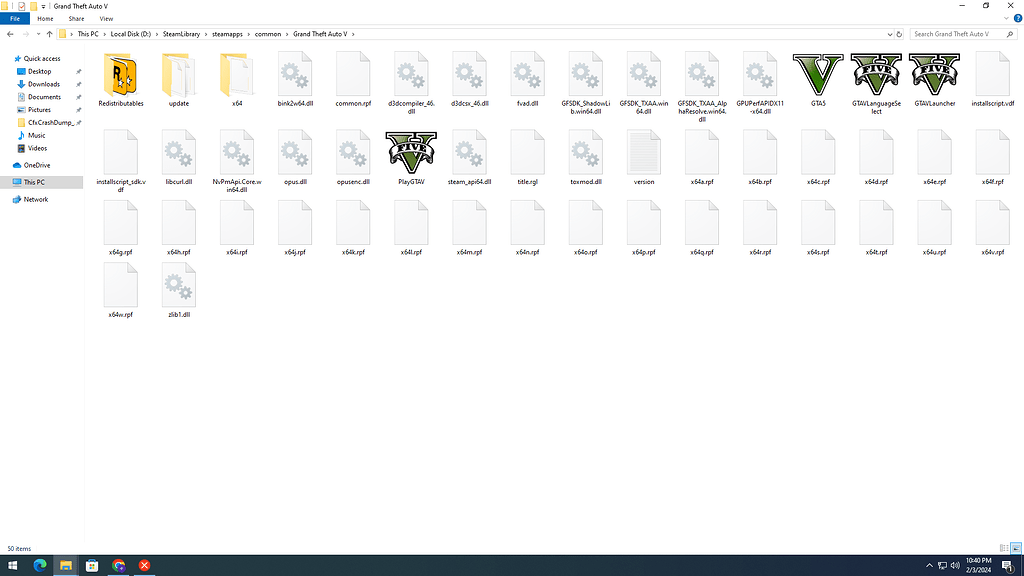Select the update folder
The width and height of the screenshot is (1024, 576).
point(179,80)
